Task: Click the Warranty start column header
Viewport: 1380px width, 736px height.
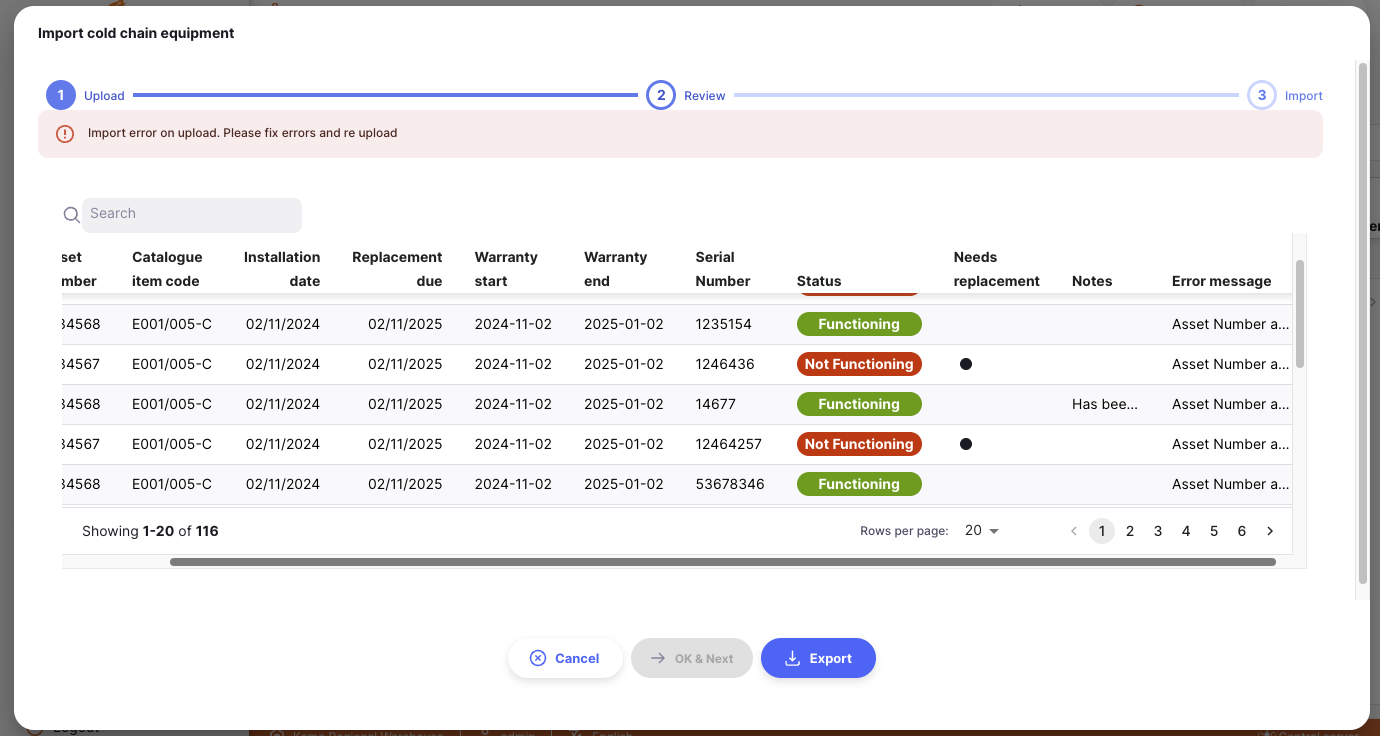Action: [x=506, y=269]
